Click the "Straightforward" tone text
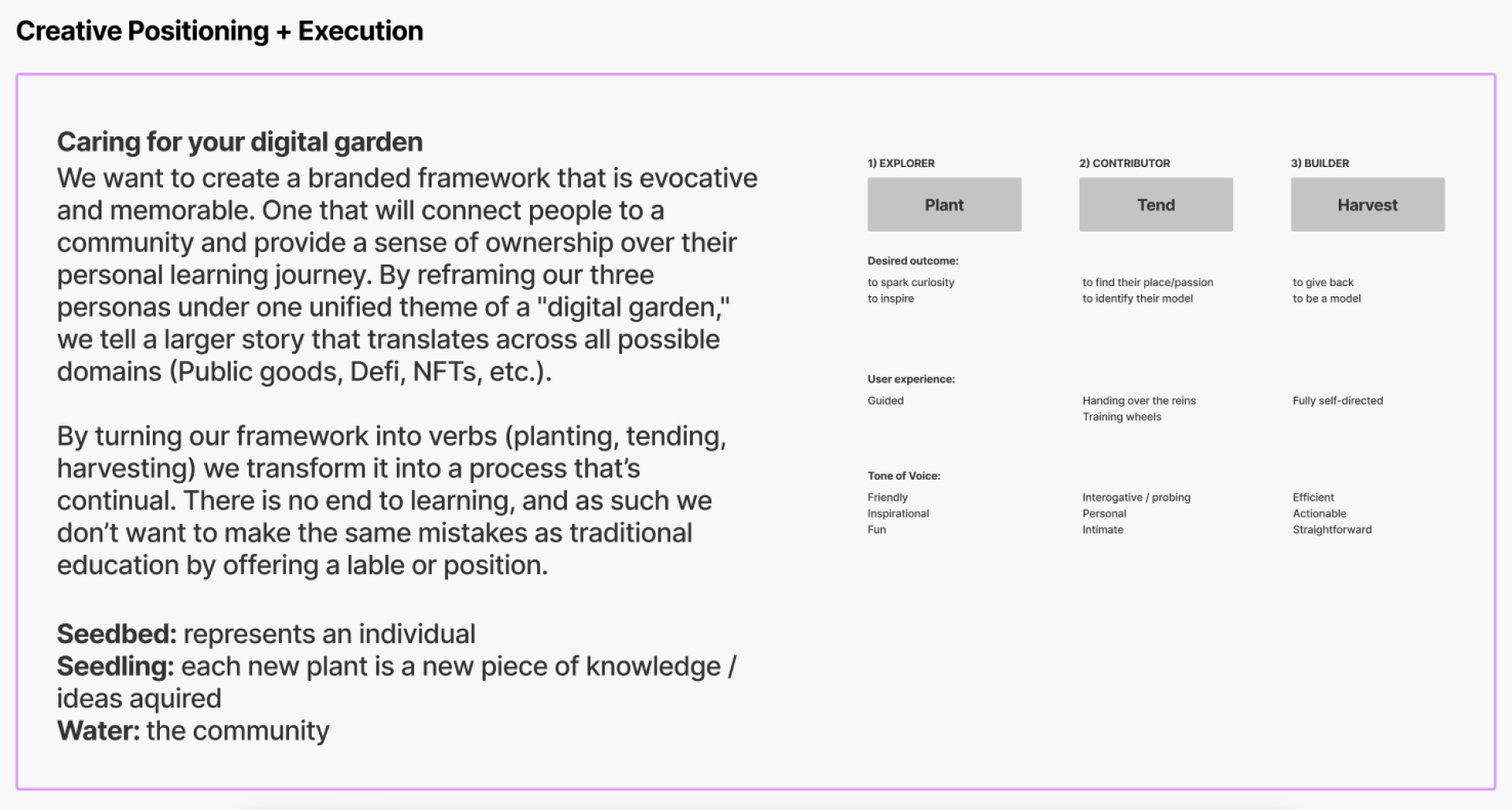Image resolution: width=1512 pixels, height=810 pixels. click(1332, 529)
